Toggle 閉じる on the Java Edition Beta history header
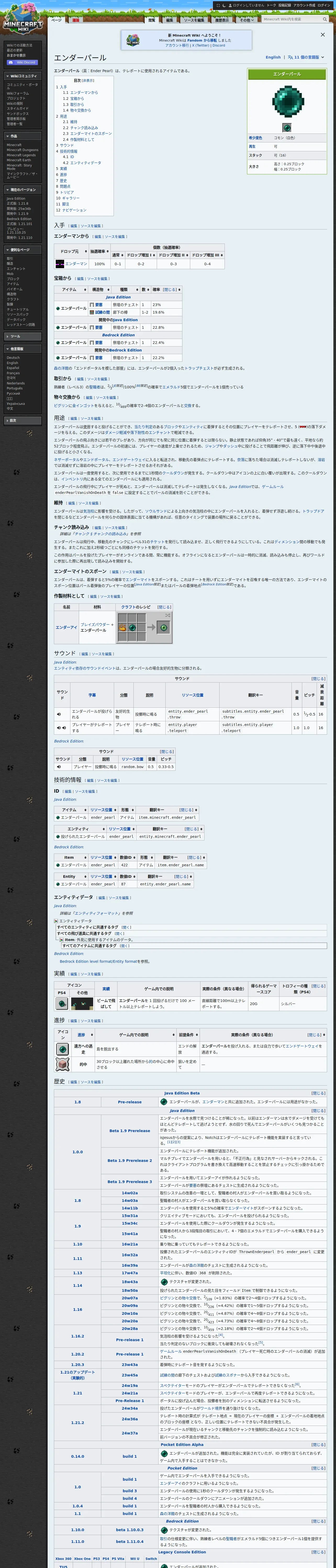This screenshot has width=336, height=1568. point(318,1093)
